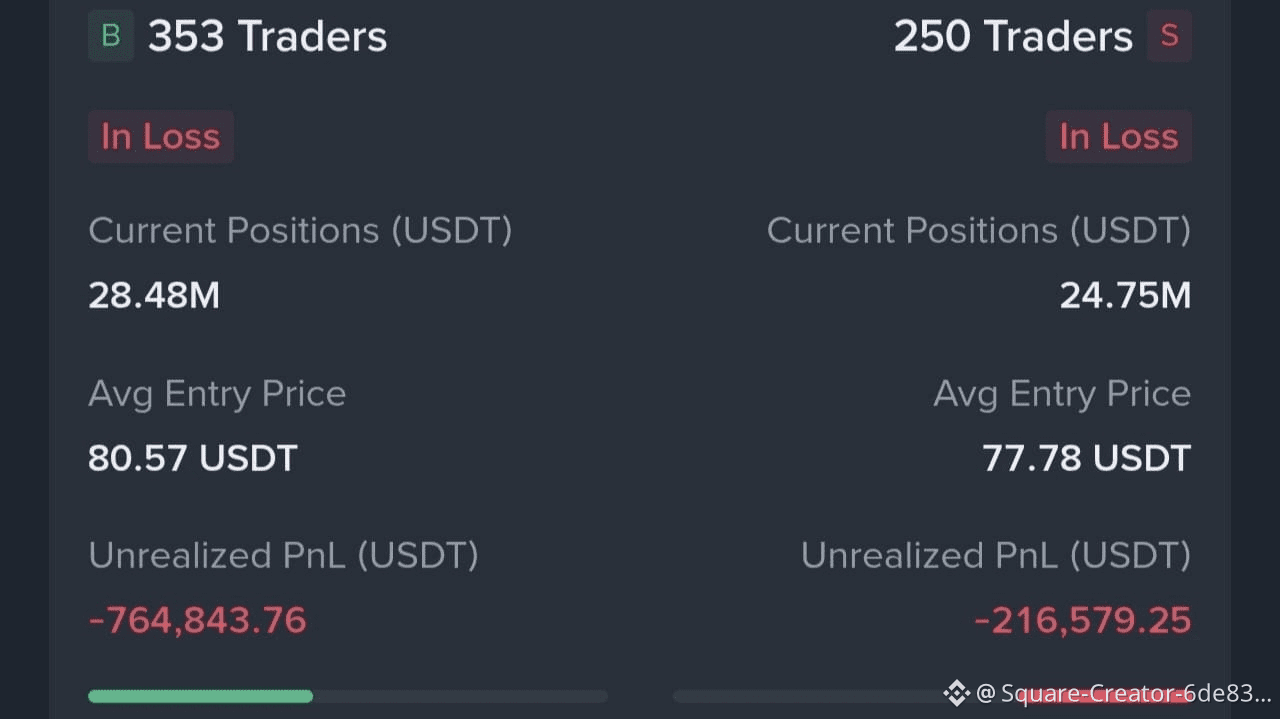Select the left In Loss badge
Viewport: 1280px width, 719px height.
161,137
